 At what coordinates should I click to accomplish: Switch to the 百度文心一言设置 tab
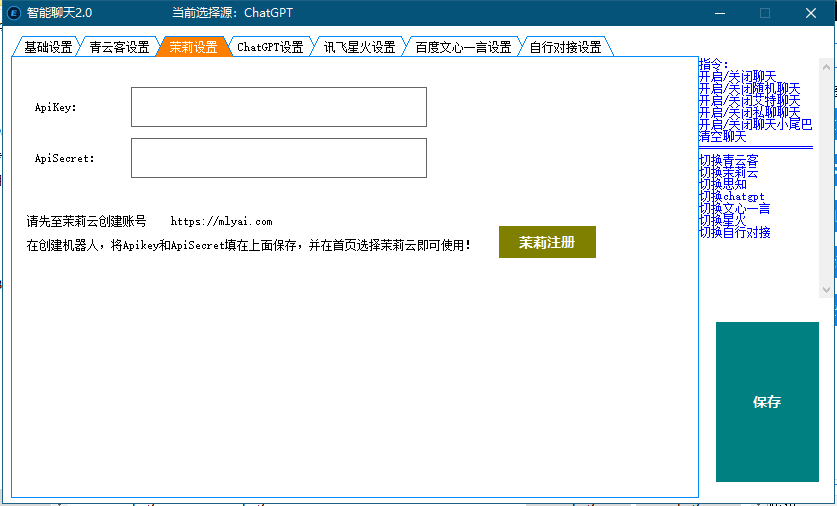pos(463,47)
